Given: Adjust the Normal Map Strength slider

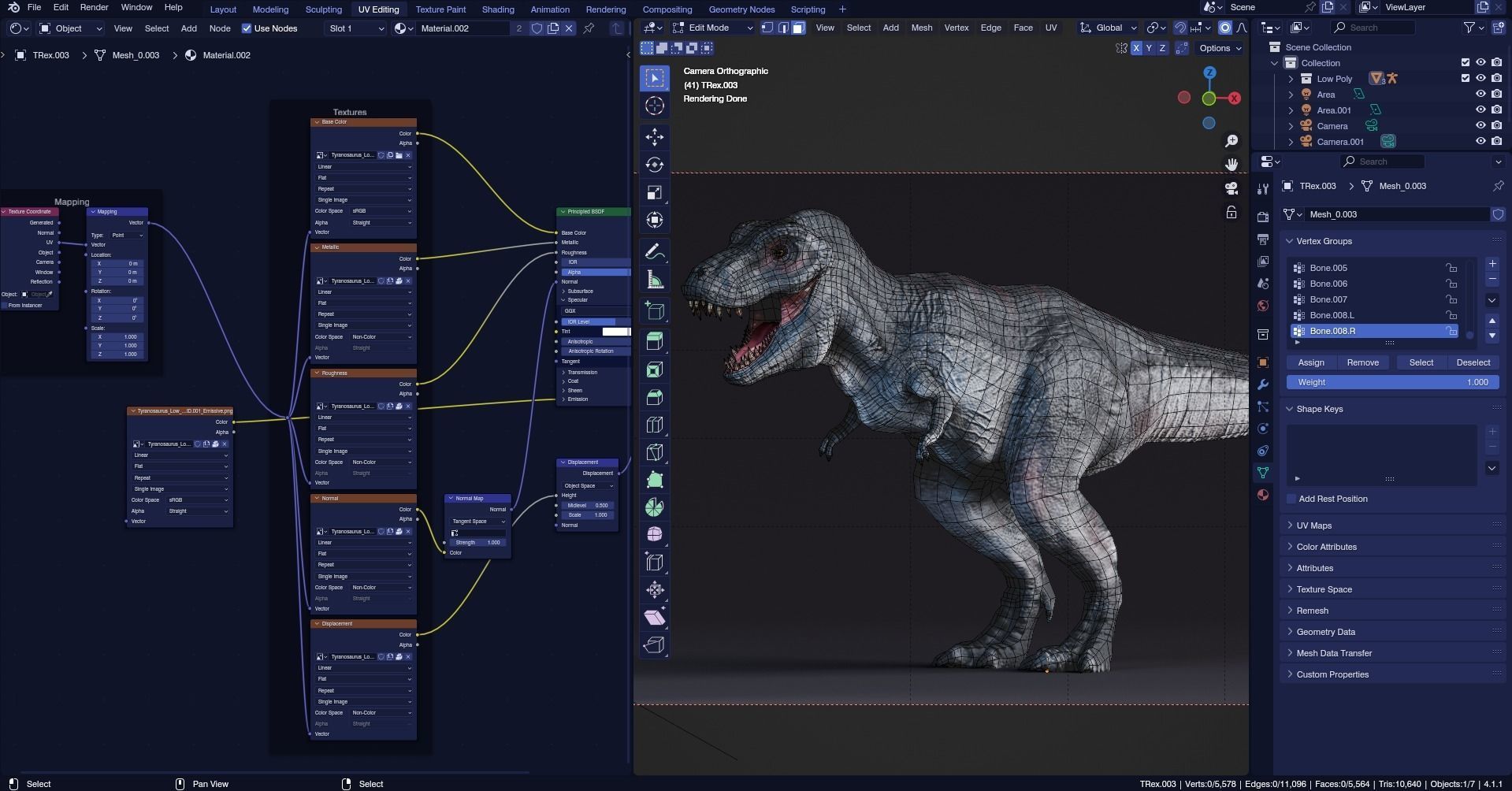Looking at the screenshot, I should point(479,543).
